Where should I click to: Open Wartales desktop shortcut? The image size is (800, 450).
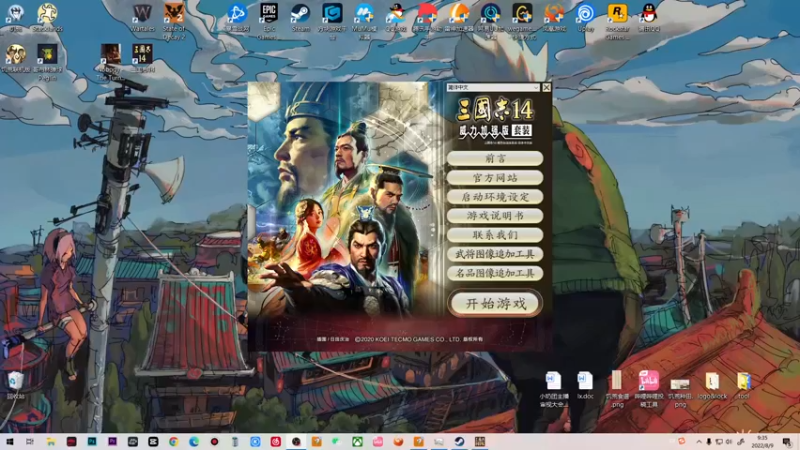coord(142,18)
